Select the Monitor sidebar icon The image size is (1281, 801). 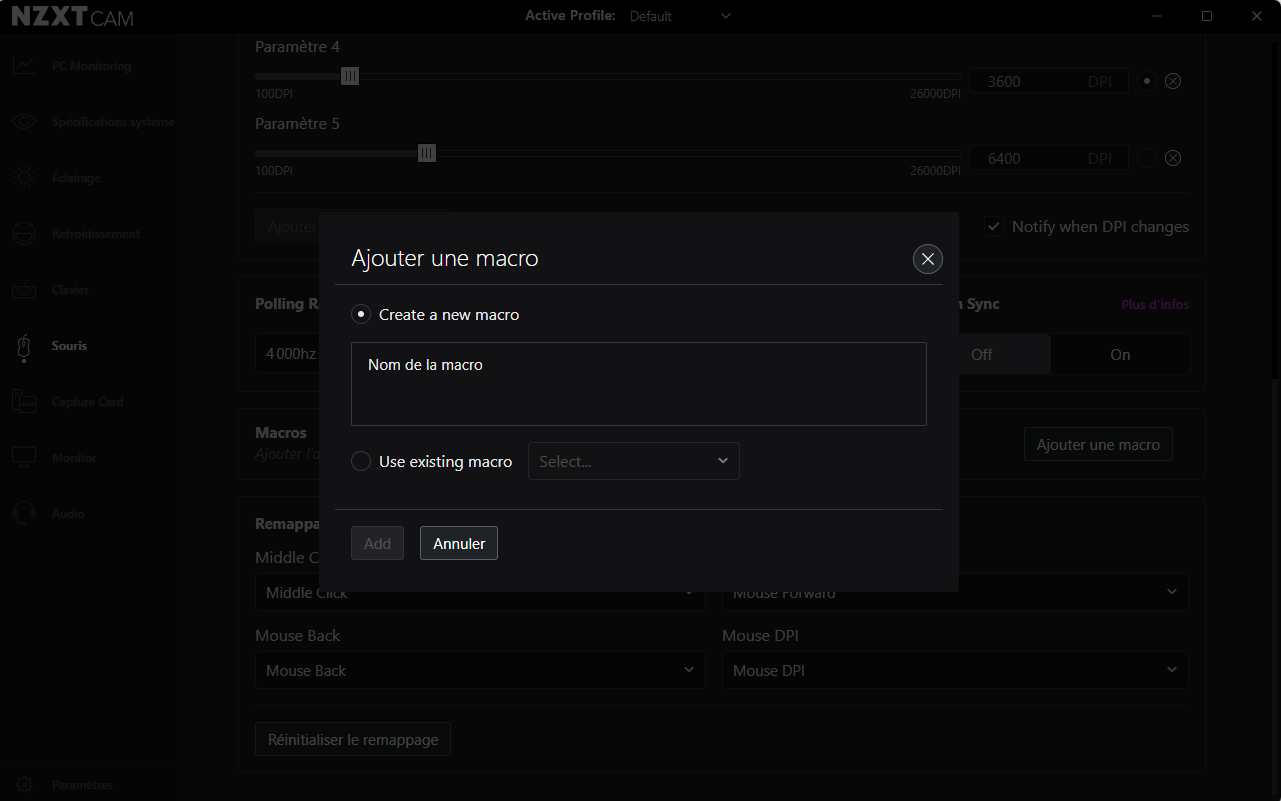point(24,457)
